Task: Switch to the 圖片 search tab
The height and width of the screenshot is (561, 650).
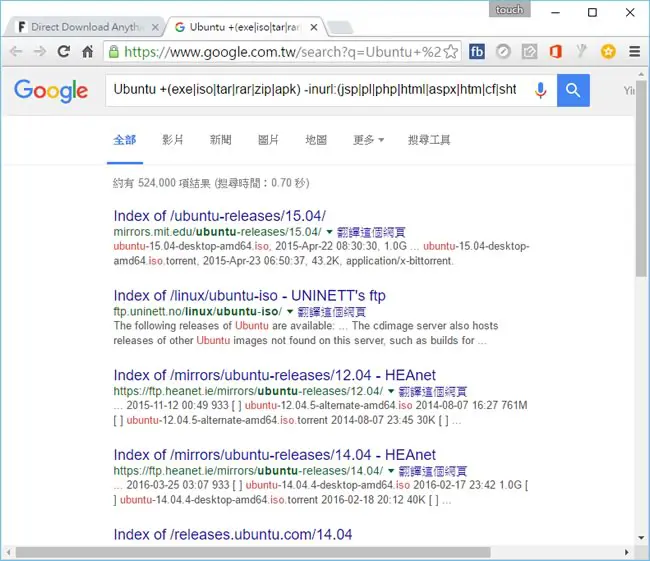Action: [x=268, y=140]
